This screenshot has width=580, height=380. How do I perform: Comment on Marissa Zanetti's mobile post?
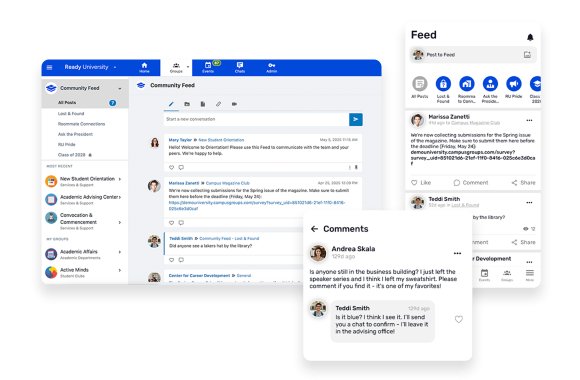[471, 183]
